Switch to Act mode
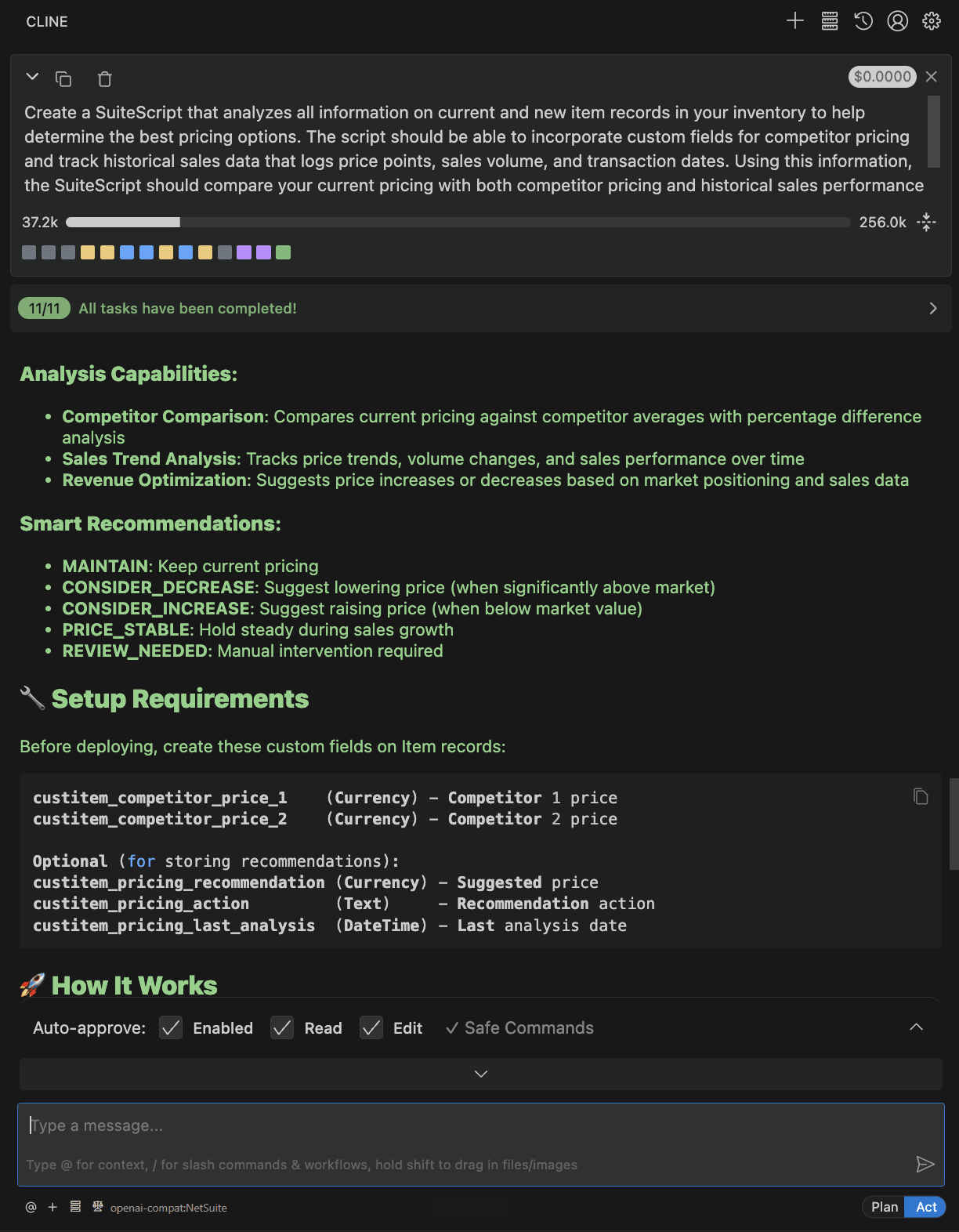The width and height of the screenshot is (959, 1232). pyautogui.click(x=926, y=1207)
